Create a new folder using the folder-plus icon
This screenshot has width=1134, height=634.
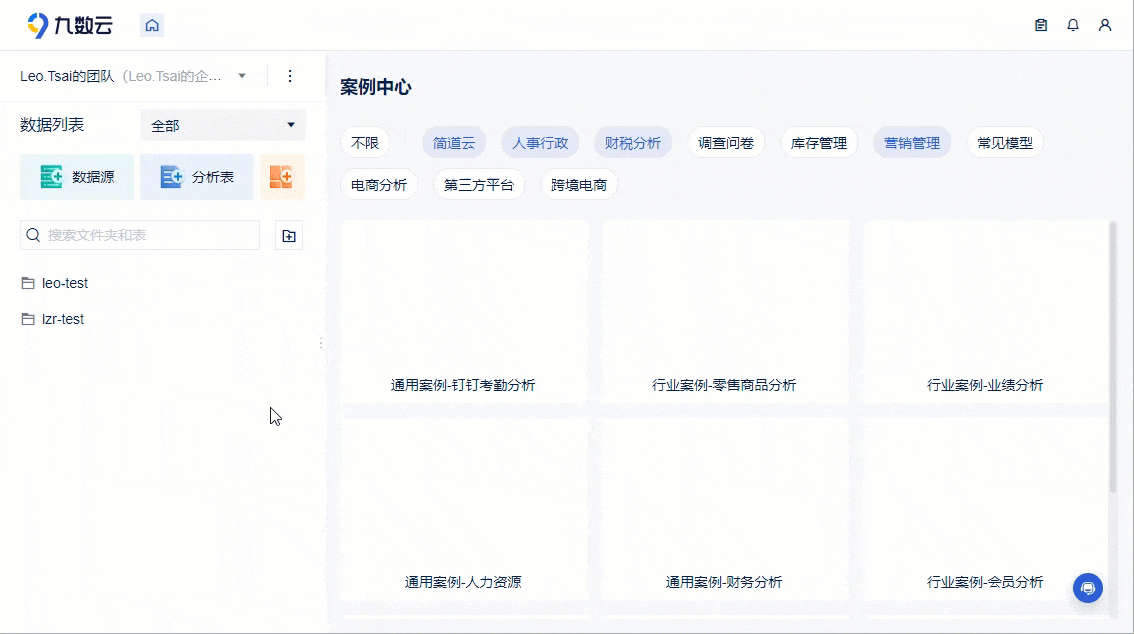[x=289, y=236]
